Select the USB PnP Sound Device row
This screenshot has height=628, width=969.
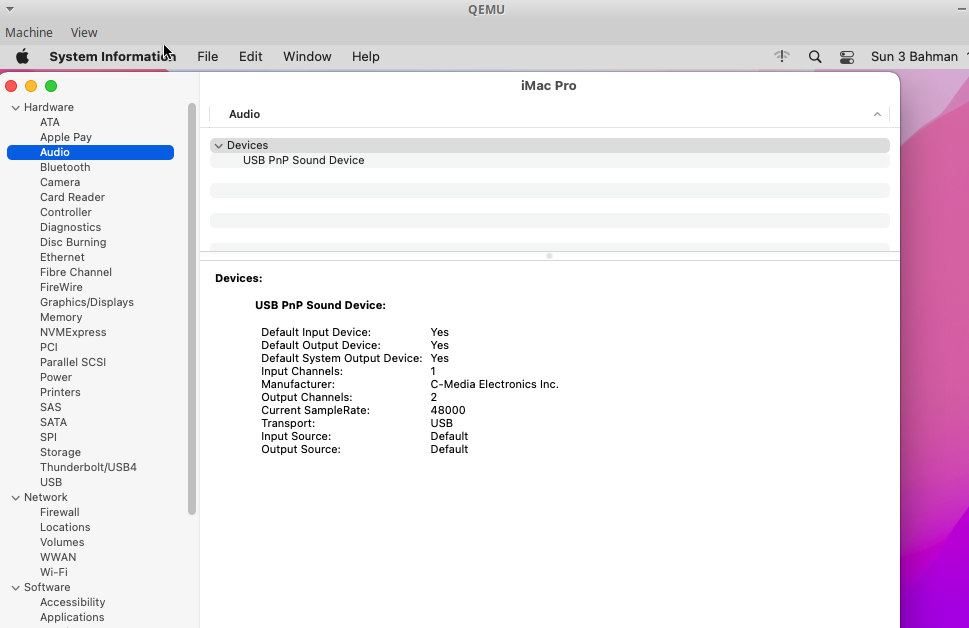coord(304,161)
